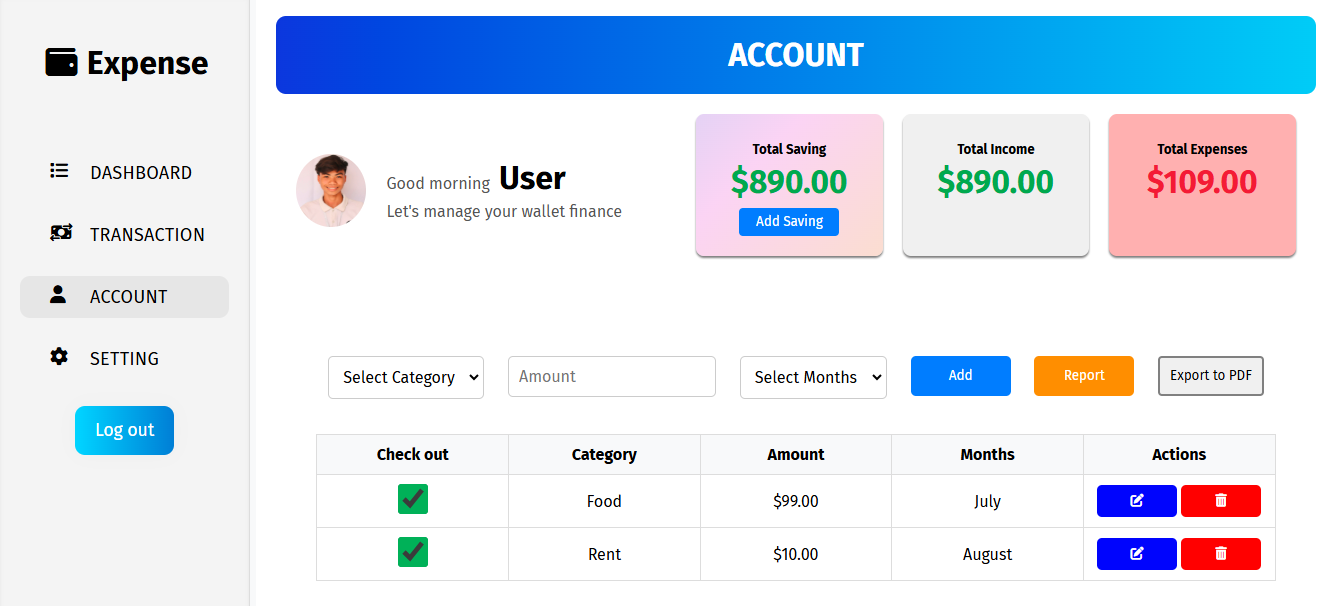This screenshot has width=1329, height=606.
Task: Go to the TRANSACTION menu item
Action: pos(147,234)
